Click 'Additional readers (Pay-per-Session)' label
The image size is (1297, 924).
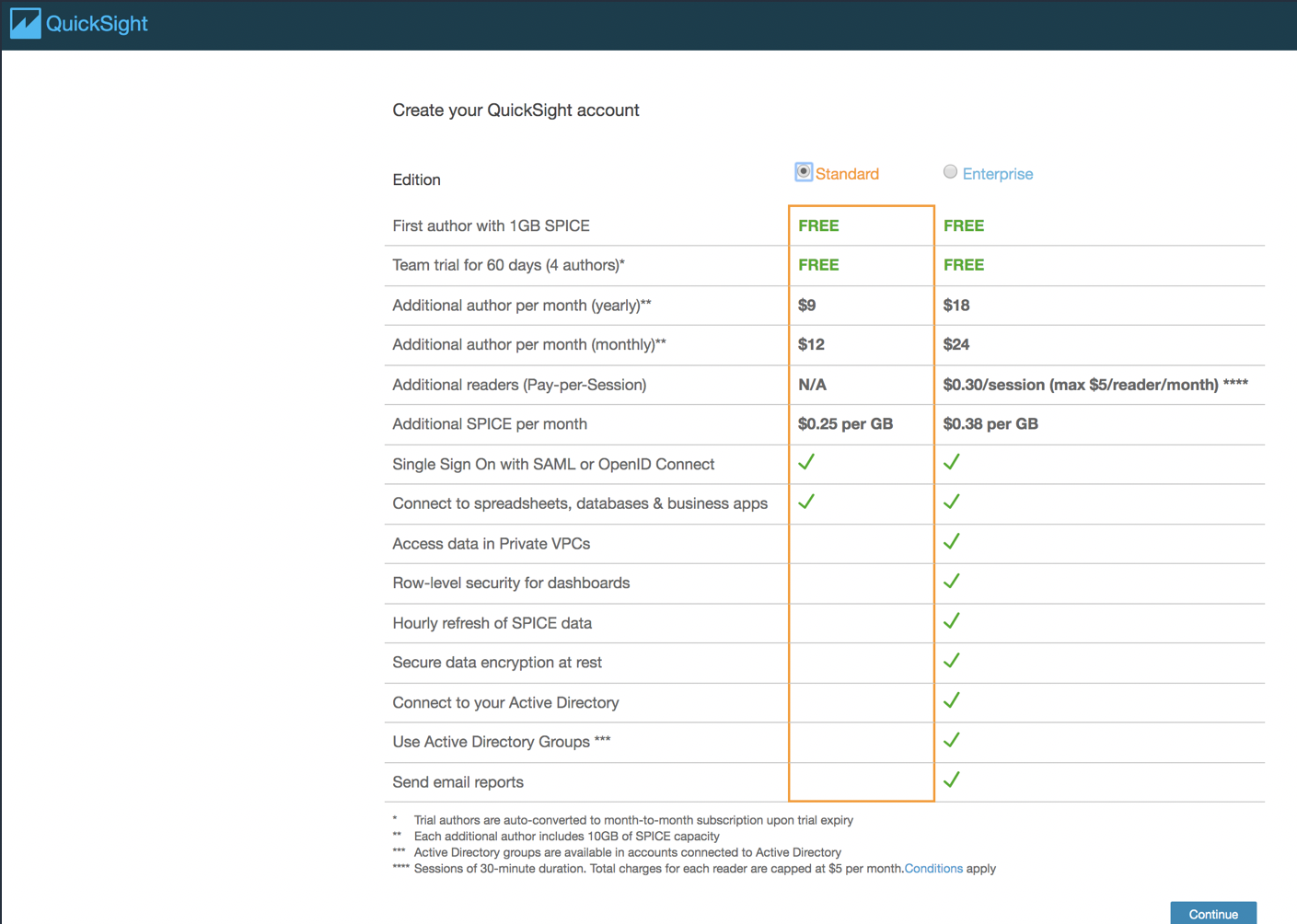519,385
